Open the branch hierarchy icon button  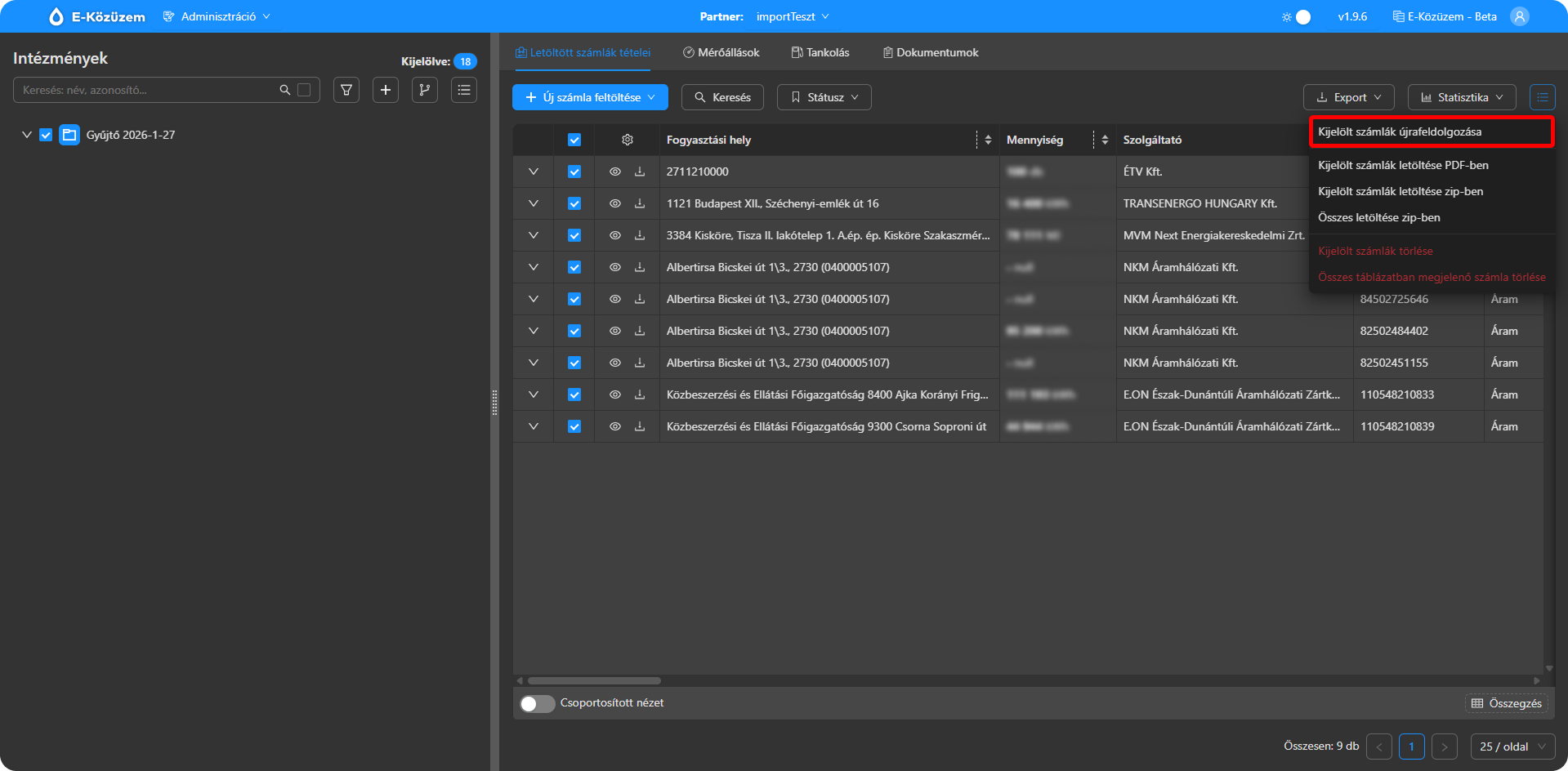click(x=425, y=90)
